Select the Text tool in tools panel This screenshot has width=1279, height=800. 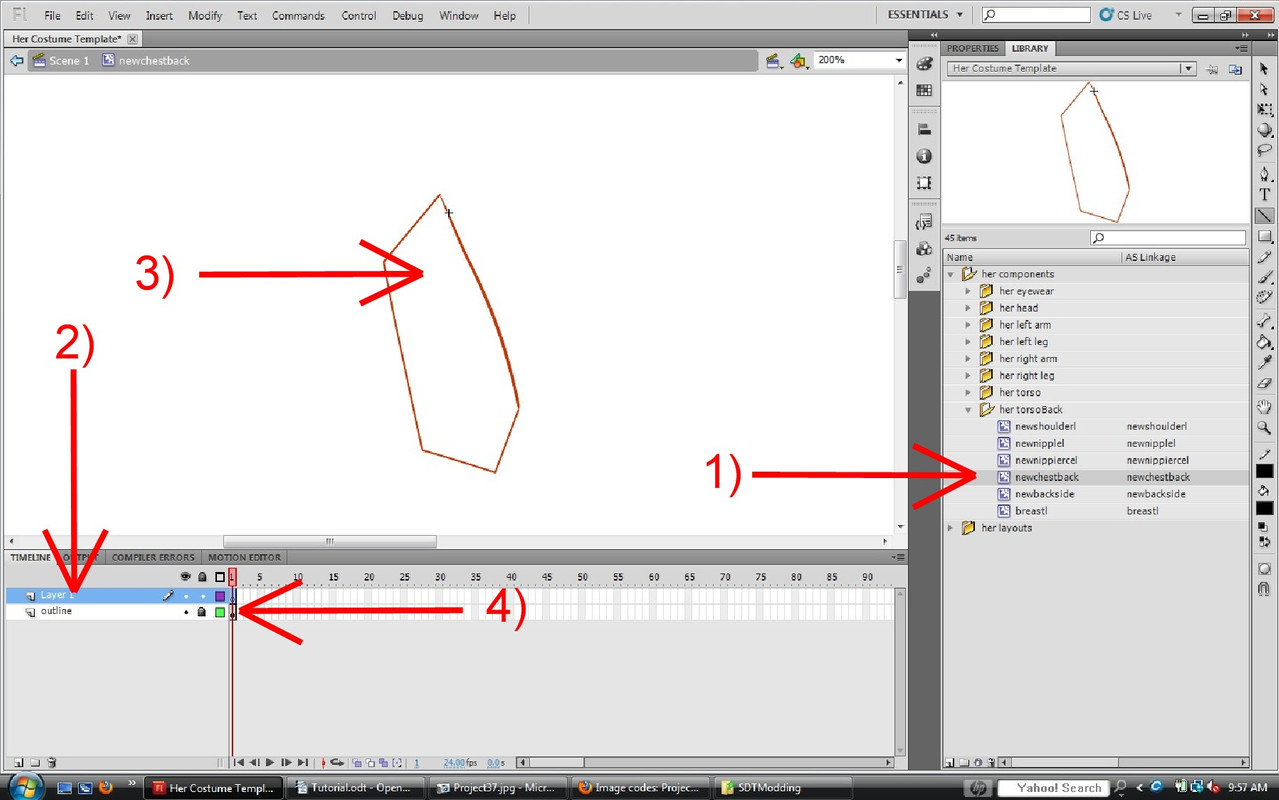pyautogui.click(x=1264, y=195)
